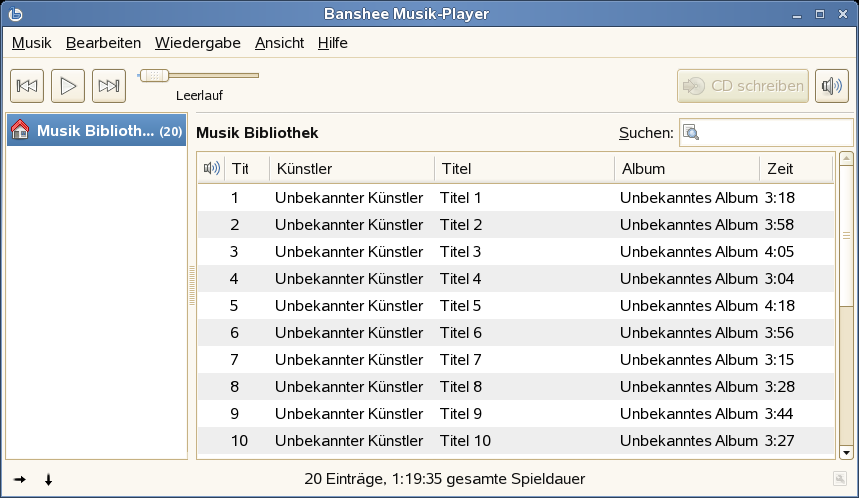Viewport: 859px width, 498px height.
Task: Open the volume control speaker button
Action: 831,86
